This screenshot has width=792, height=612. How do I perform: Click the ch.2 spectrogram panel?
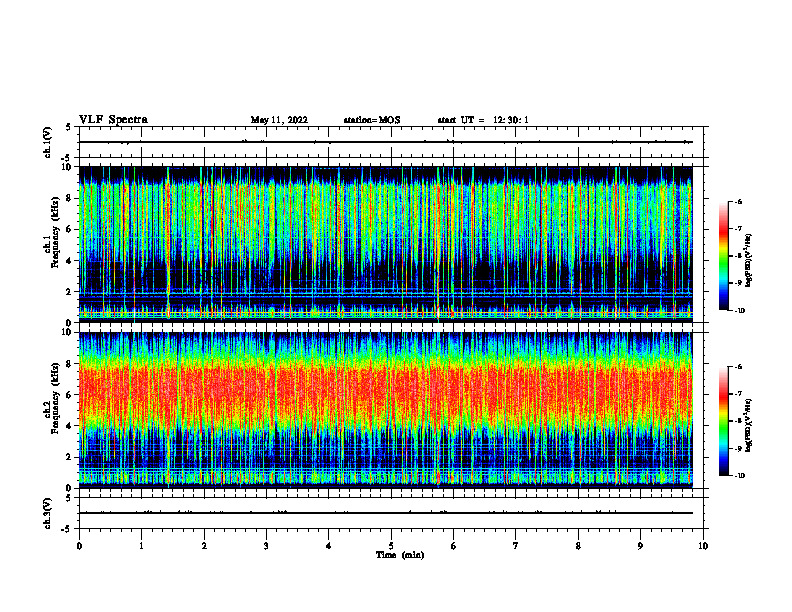385,410
